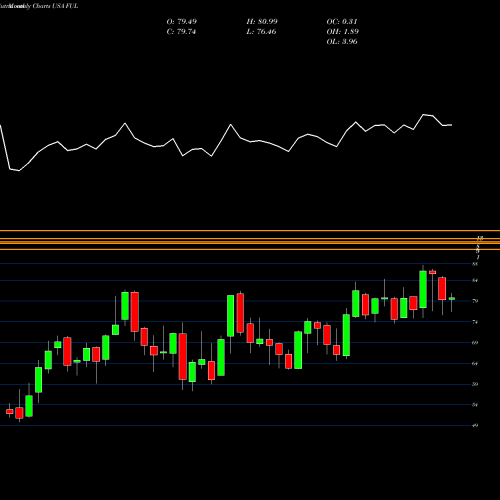
Task: Click the most recent small green candle
Action: (x=452, y=299)
